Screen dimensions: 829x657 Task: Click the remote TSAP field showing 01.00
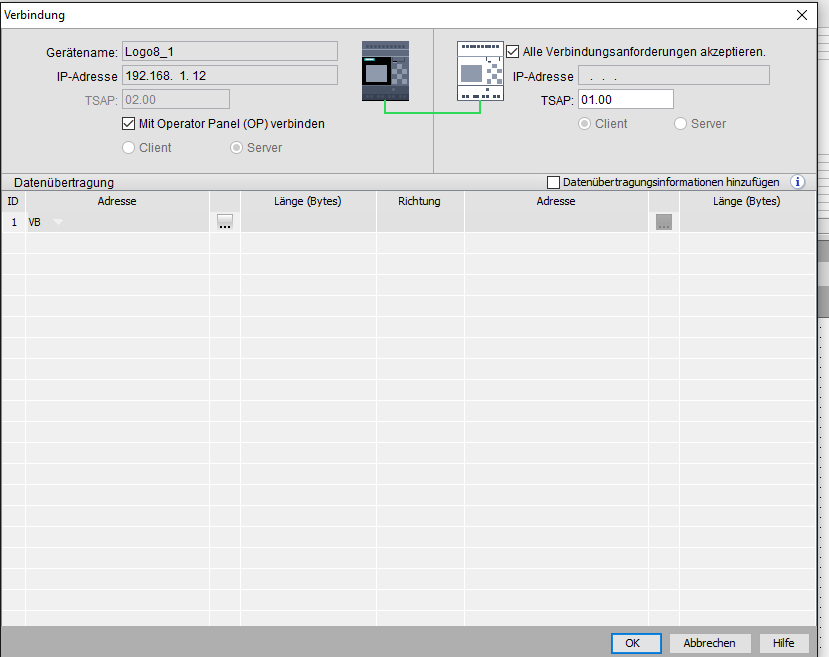625,99
